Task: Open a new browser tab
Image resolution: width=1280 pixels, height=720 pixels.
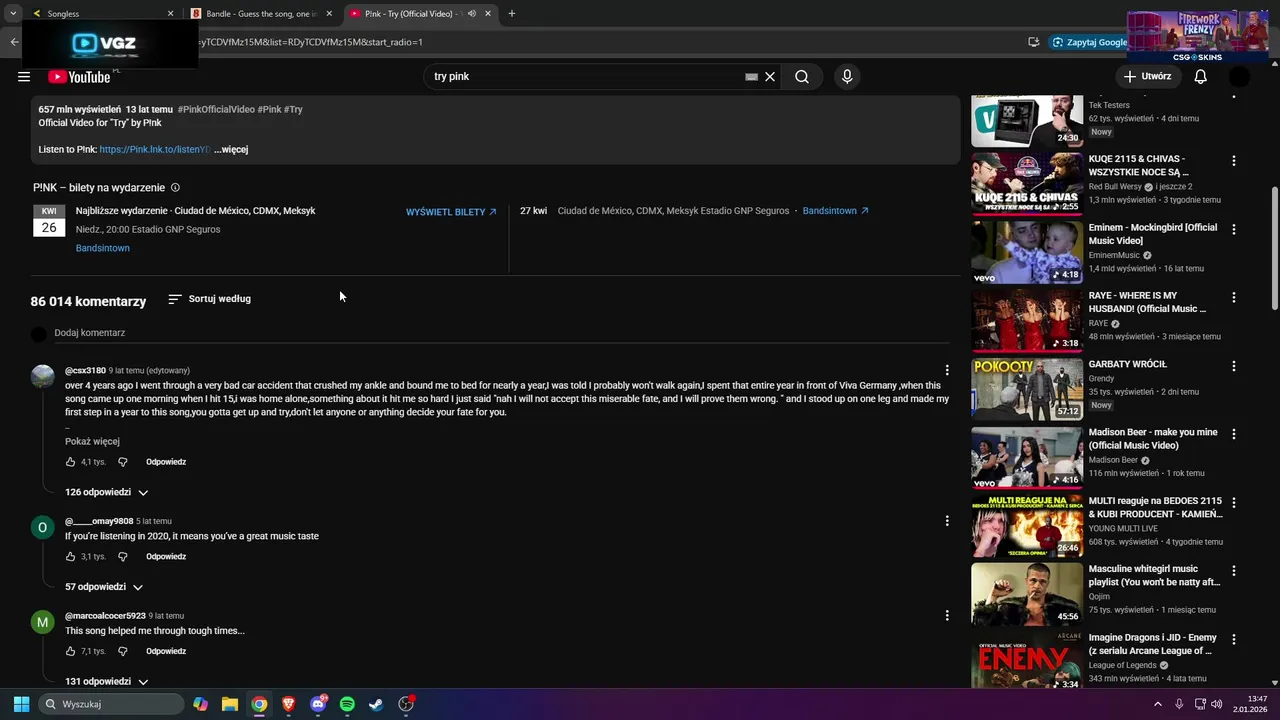Action: pos(512,14)
